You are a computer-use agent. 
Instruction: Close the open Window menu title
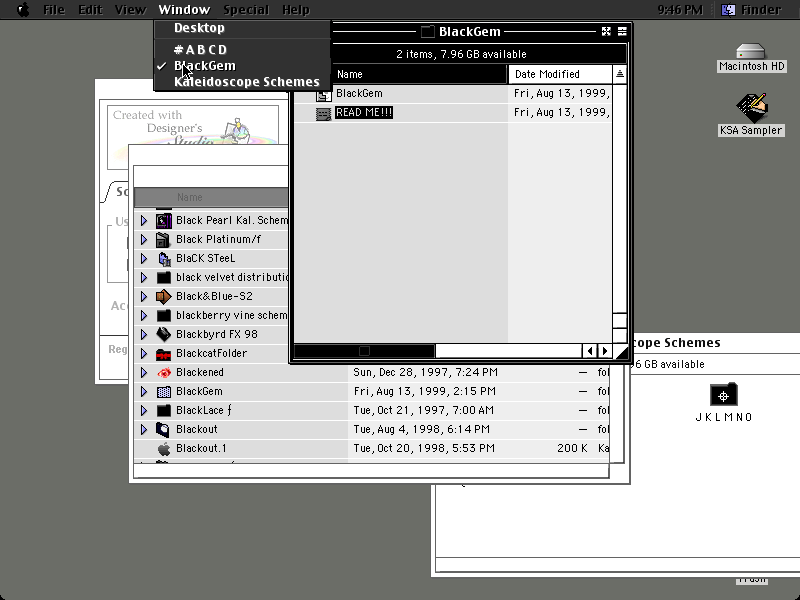[184, 10]
